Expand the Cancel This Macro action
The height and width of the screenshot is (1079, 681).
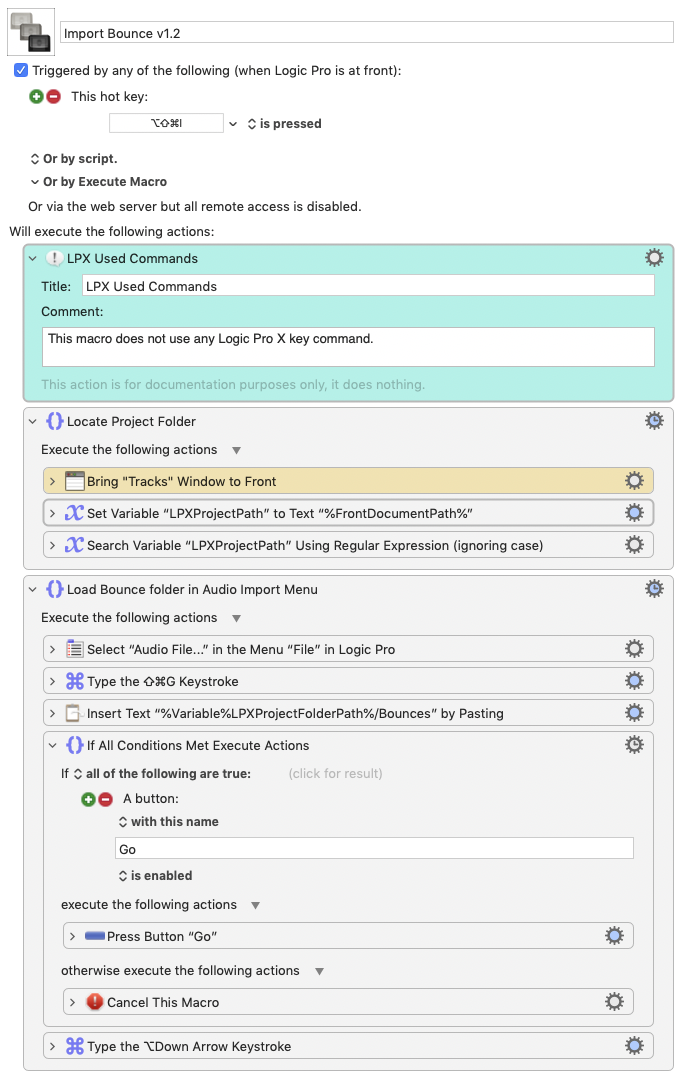tap(72, 1003)
